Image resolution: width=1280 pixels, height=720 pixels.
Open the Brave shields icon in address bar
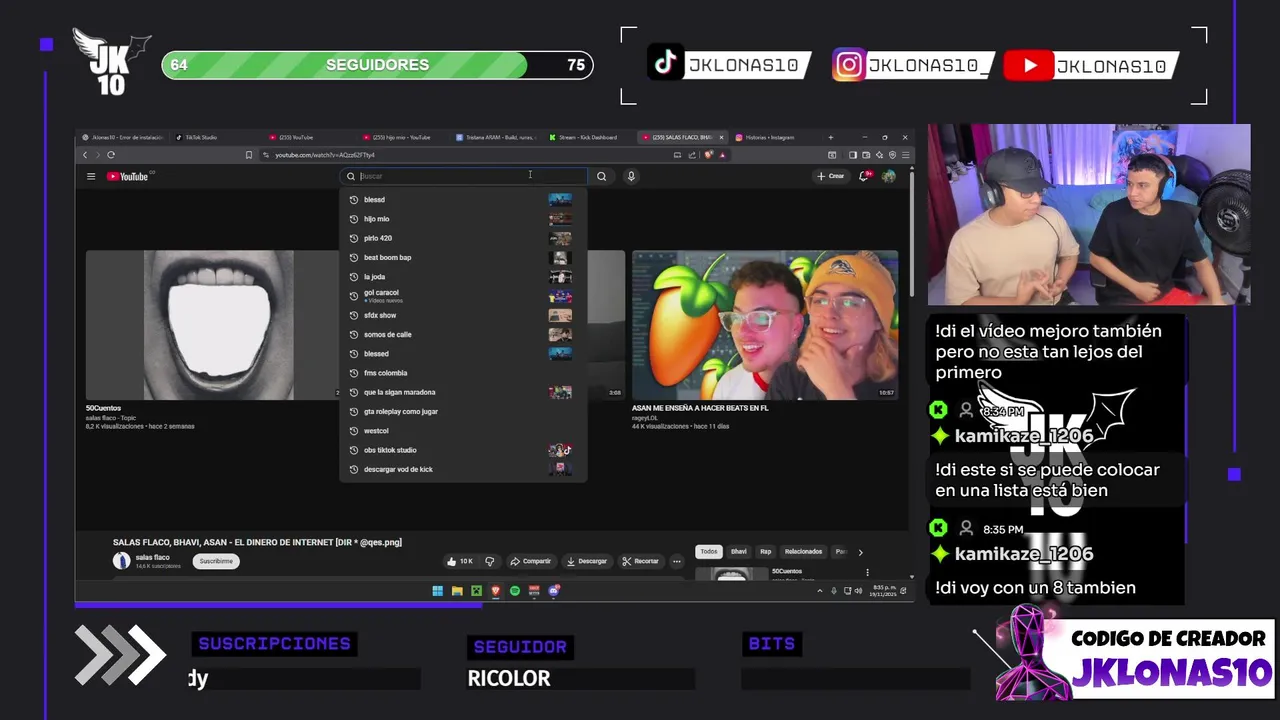708,155
